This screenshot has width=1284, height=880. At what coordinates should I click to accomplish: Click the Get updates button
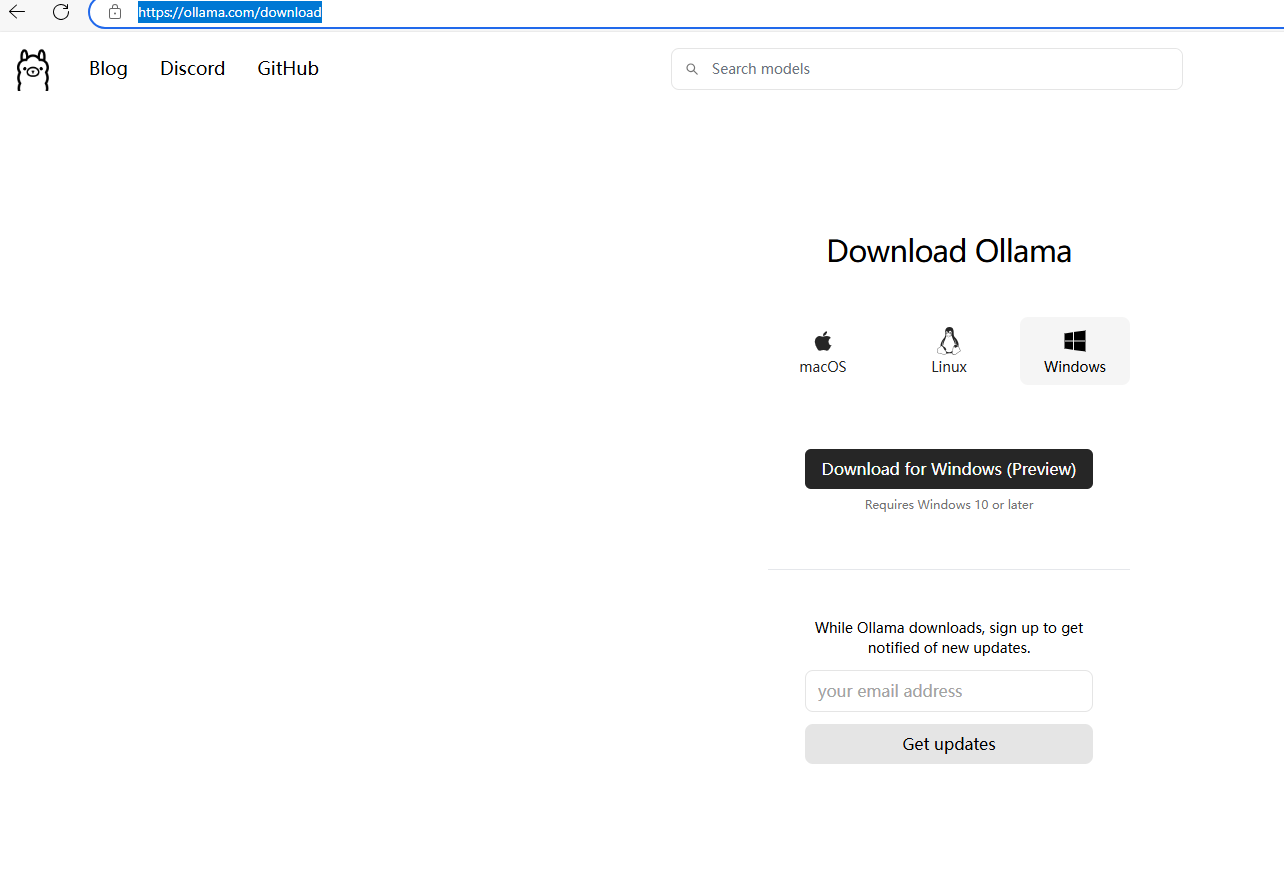click(x=949, y=744)
